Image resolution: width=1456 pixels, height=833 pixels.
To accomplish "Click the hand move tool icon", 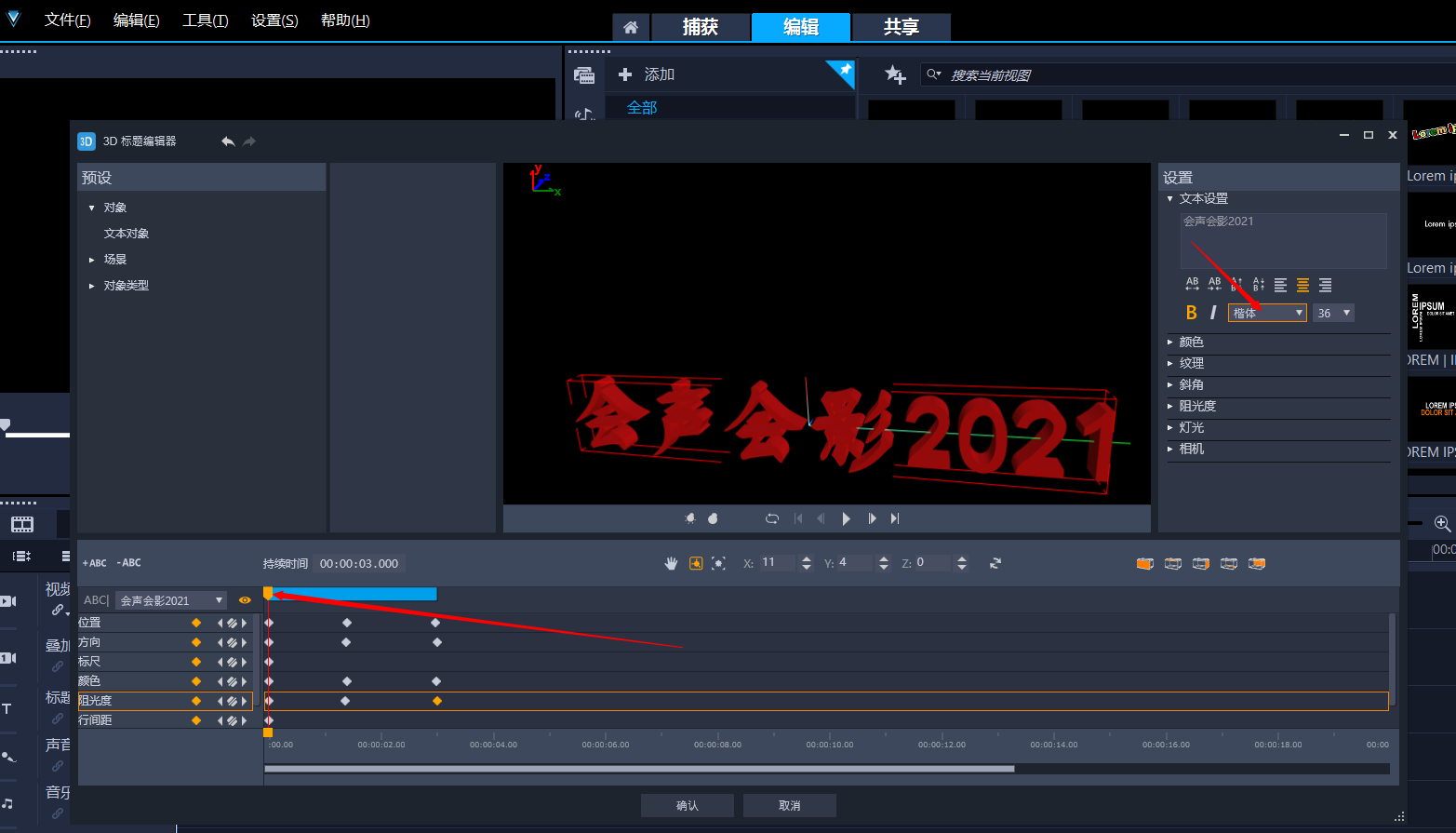I will (x=671, y=563).
